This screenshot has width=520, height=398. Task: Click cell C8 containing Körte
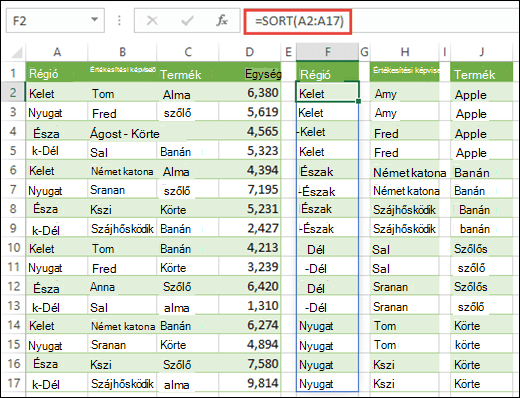[x=188, y=208]
